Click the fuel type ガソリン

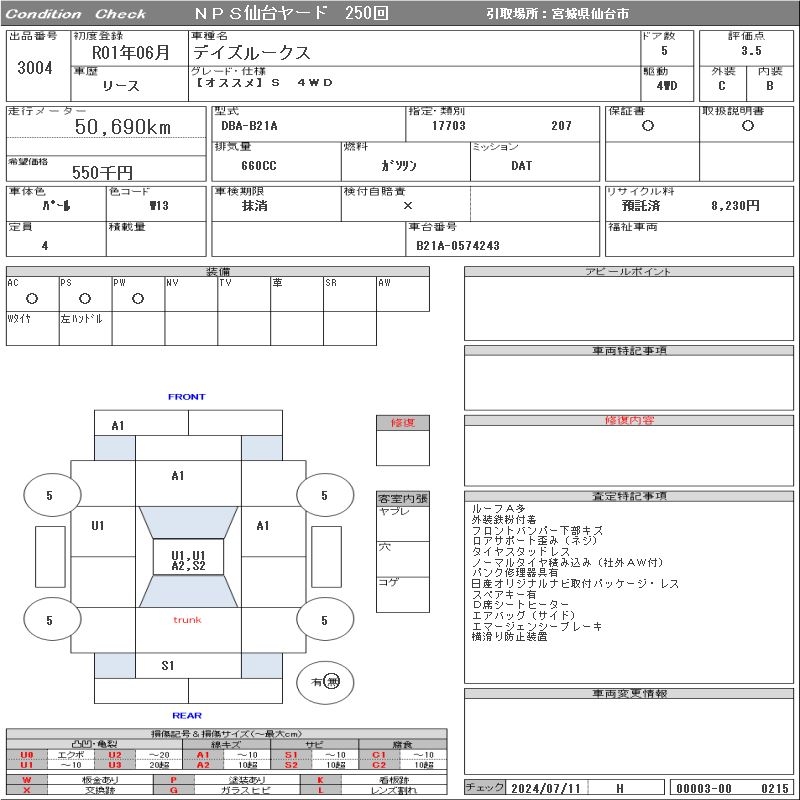(x=398, y=166)
